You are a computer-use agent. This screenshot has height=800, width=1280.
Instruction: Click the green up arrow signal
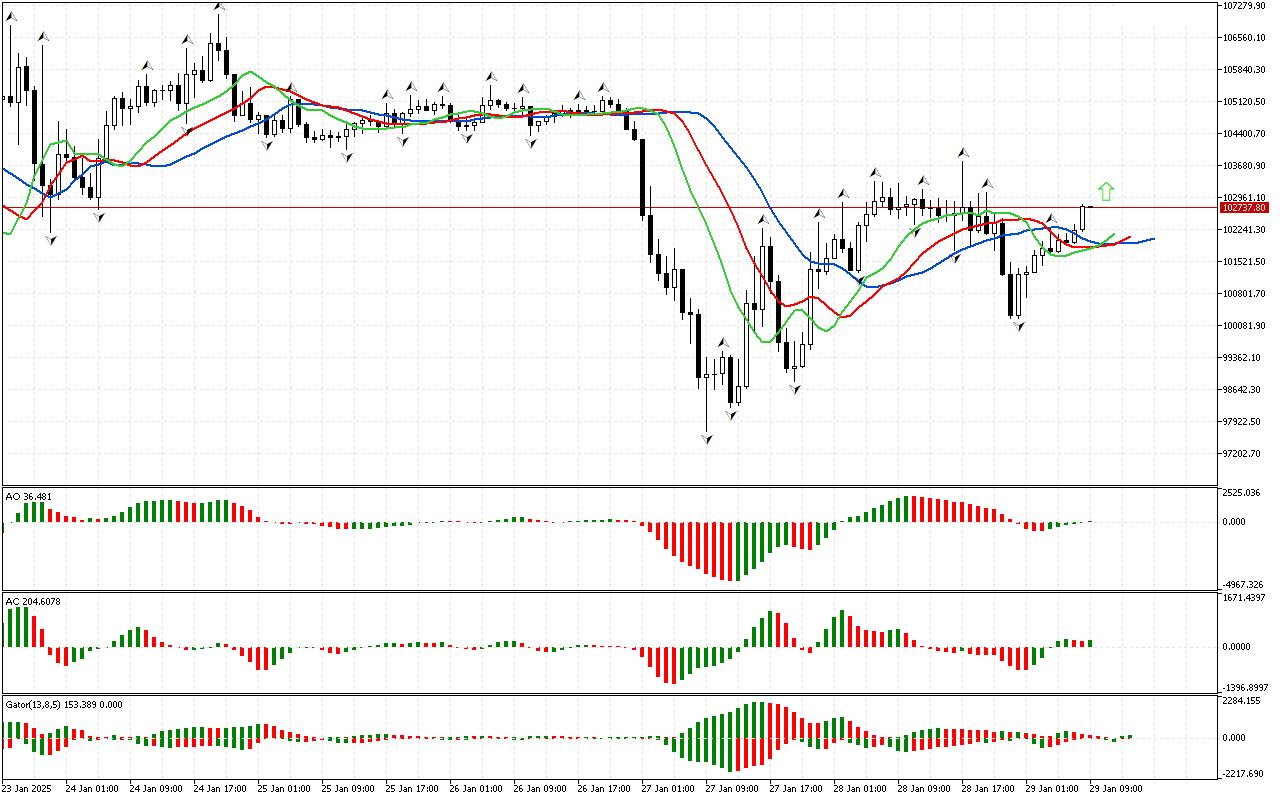click(x=1105, y=192)
